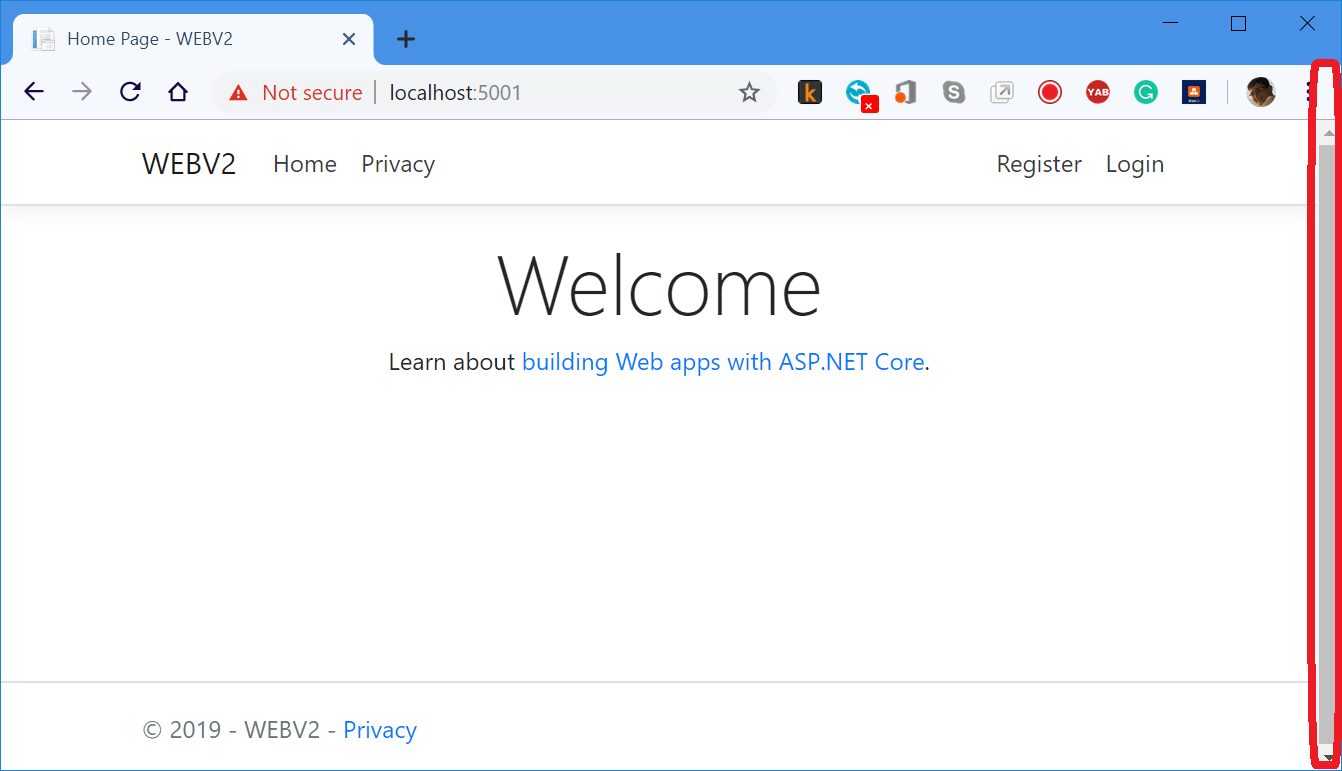Click the scrollbar up arrow
Image resolution: width=1342 pixels, height=771 pixels.
coord(1329,132)
